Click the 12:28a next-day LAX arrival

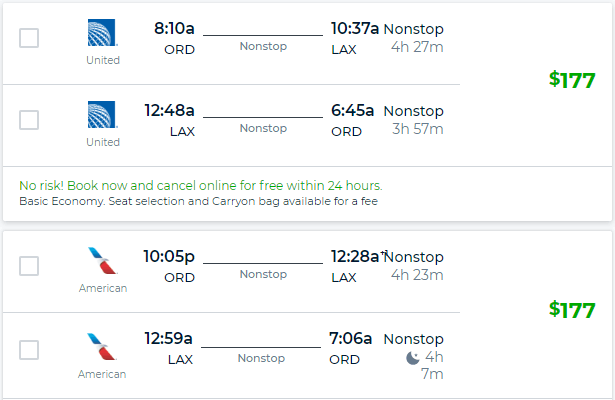coord(355,256)
